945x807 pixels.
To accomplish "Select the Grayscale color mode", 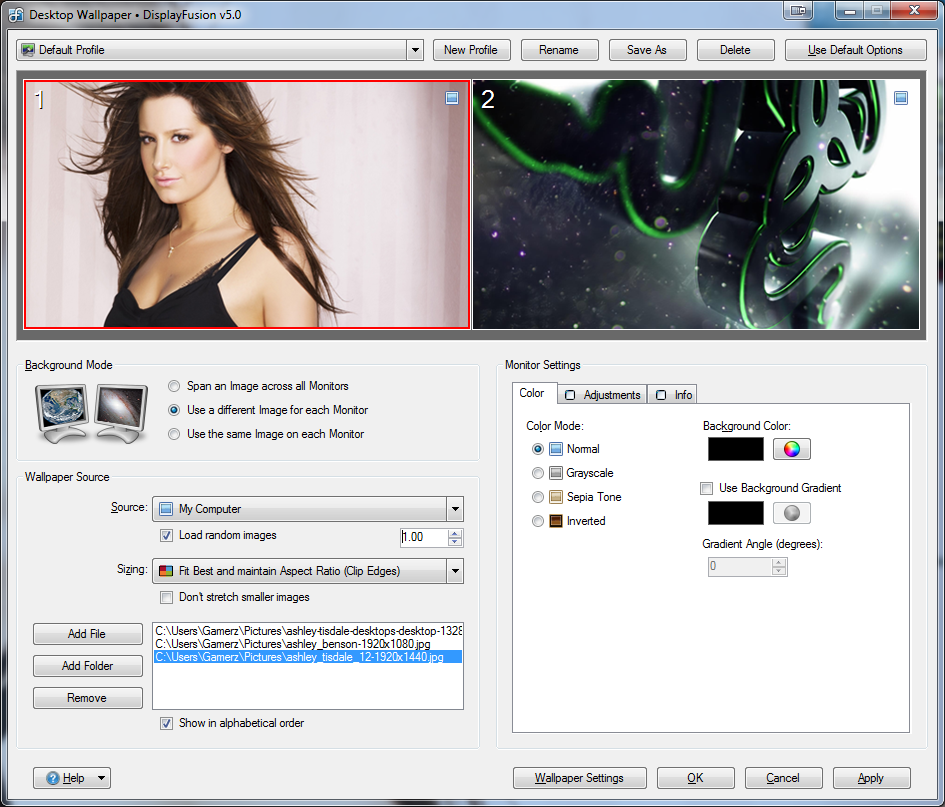I will pos(539,473).
